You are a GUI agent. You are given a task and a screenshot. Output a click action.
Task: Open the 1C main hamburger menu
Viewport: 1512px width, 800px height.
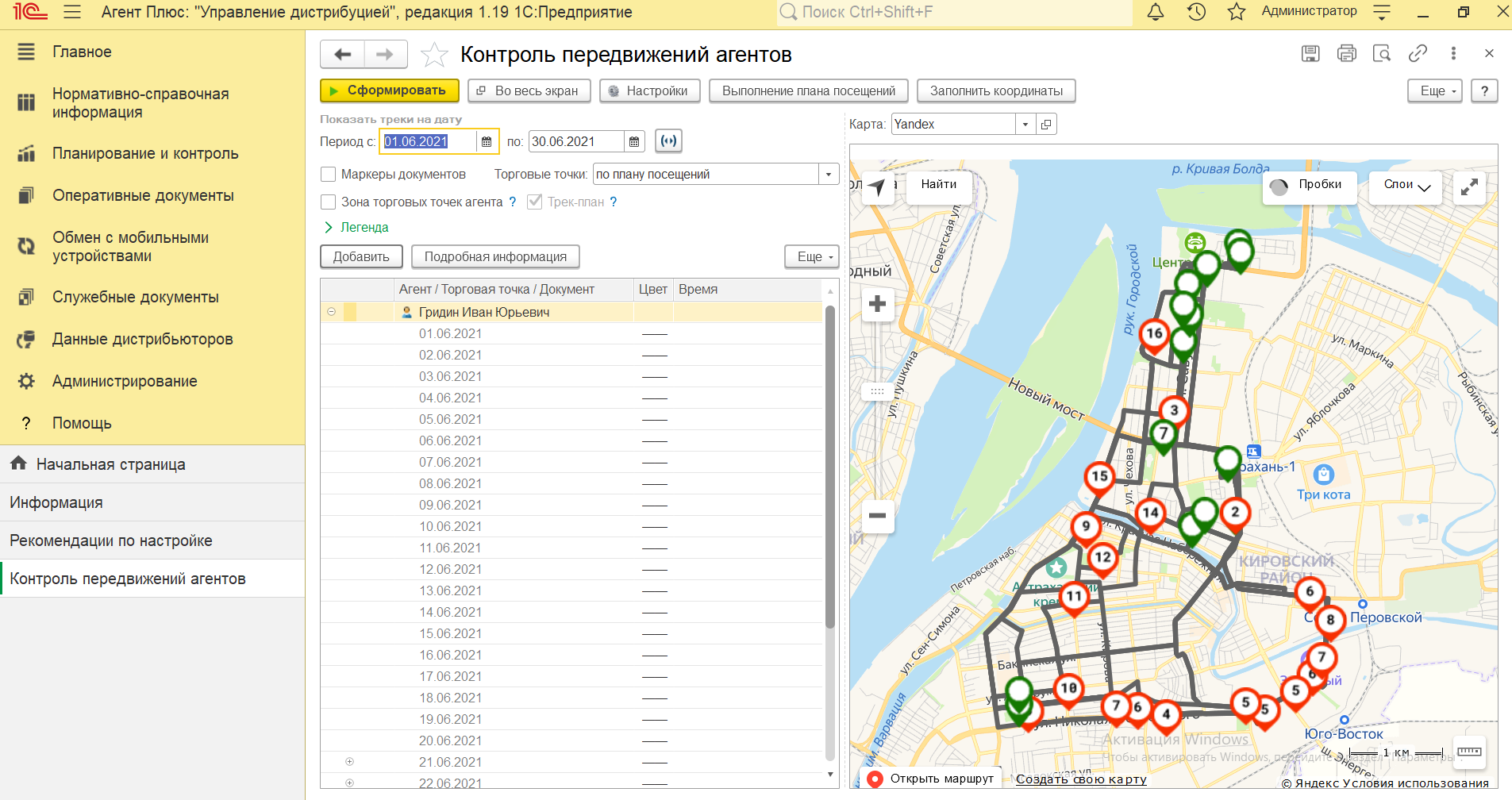(72, 12)
